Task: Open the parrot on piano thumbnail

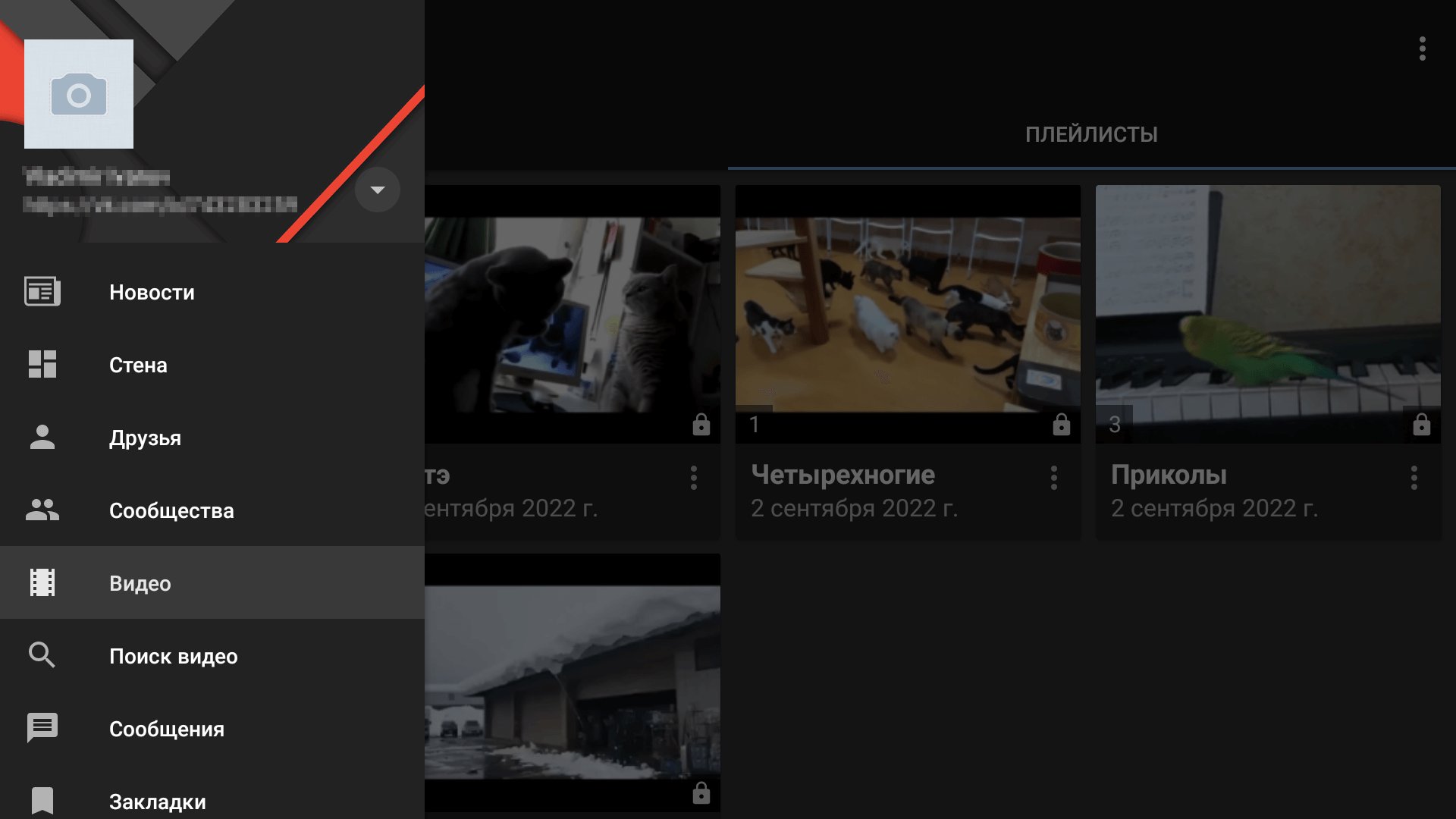Action: [x=1267, y=315]
